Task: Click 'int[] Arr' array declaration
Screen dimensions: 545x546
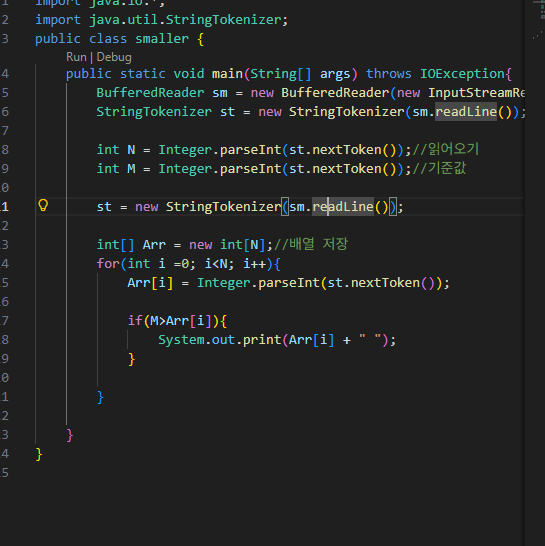Action: pyautogui.click(x=131, y=245)
